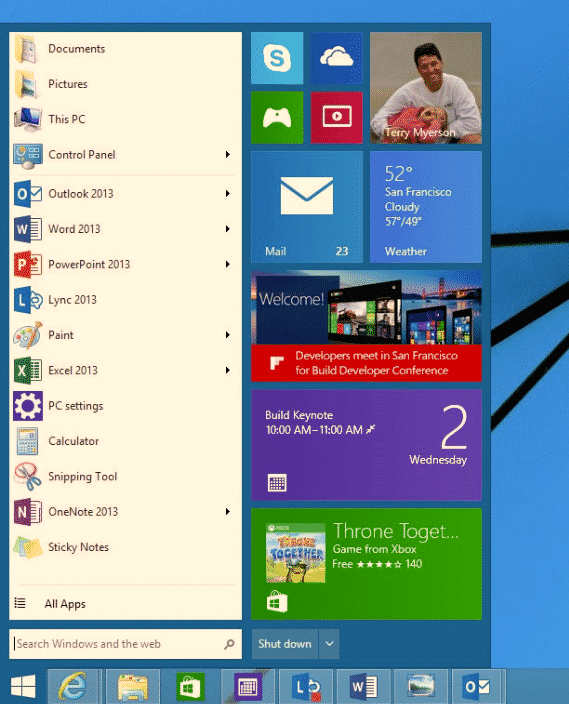Click the This PC computer icon
This screenshot has width=569, height=704.
pyautogui.click(x=27, y=119)
